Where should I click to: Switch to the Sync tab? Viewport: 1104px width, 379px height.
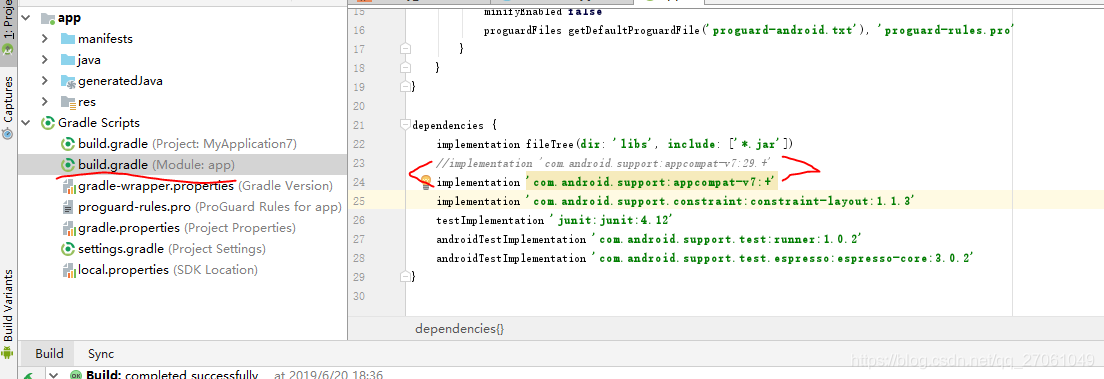(101, 354)
